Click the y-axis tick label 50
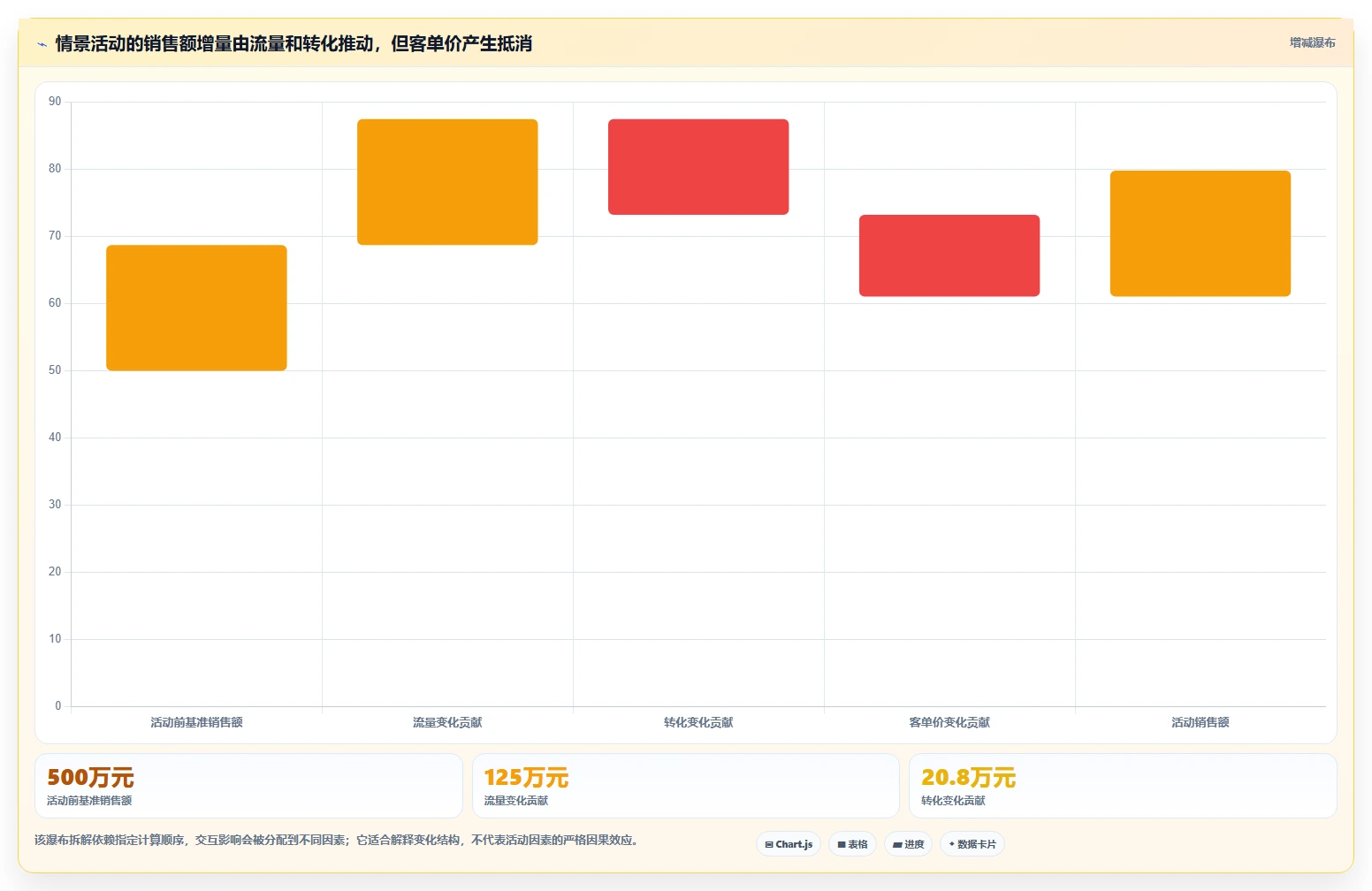This screenshot has height=891, width=1372. coord(55,370)
